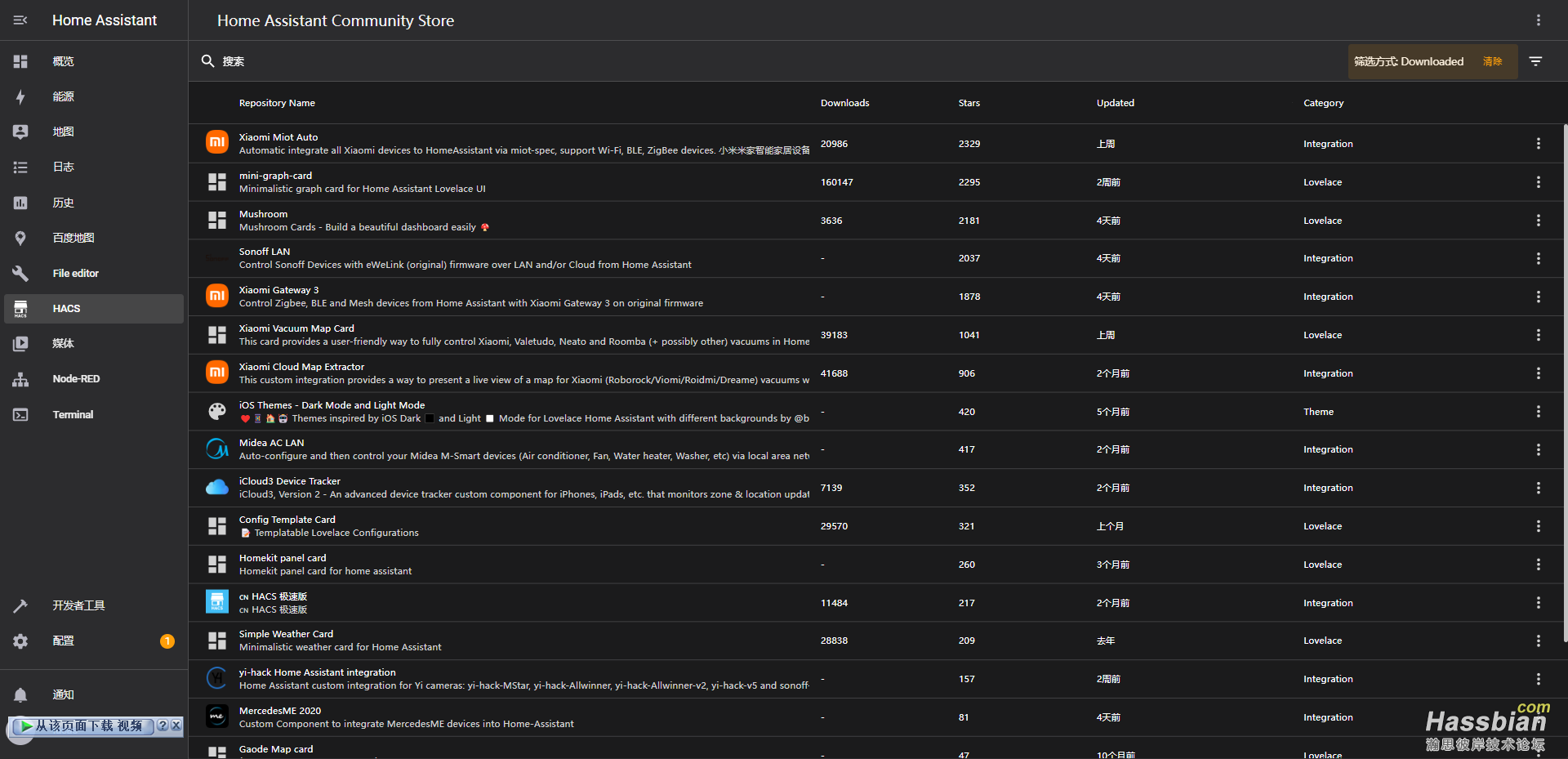Click the download video from page overlay button

82,726
